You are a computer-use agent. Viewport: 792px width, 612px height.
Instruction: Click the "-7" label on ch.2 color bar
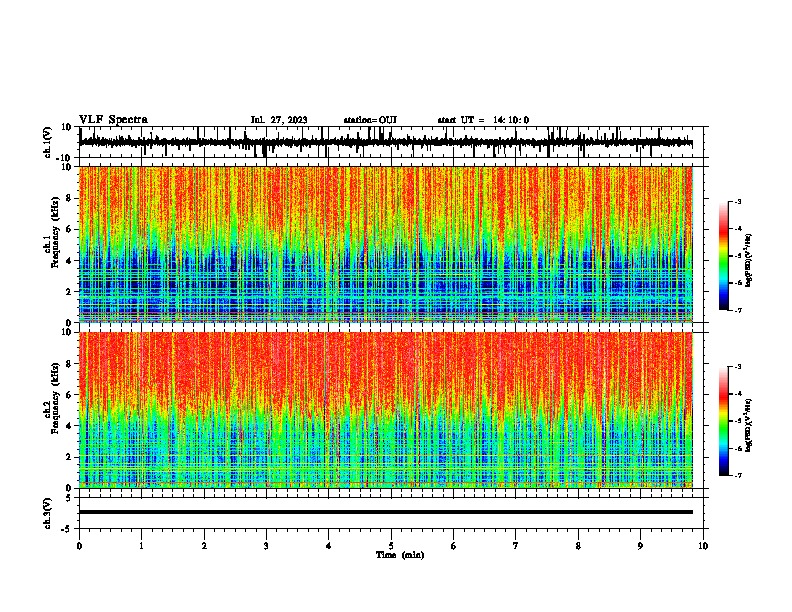738,475
